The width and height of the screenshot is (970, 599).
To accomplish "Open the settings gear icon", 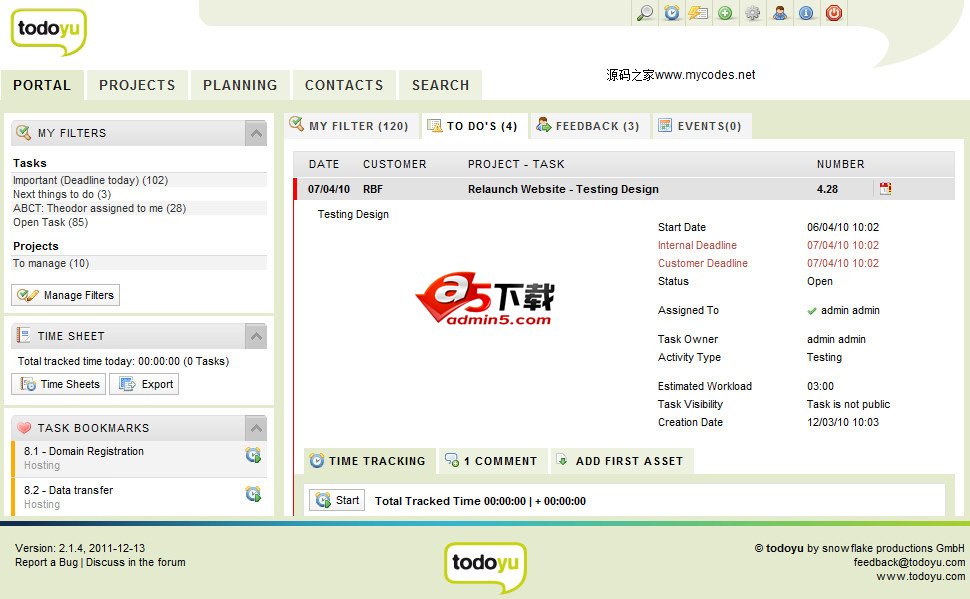I will [x=752, y=13].
